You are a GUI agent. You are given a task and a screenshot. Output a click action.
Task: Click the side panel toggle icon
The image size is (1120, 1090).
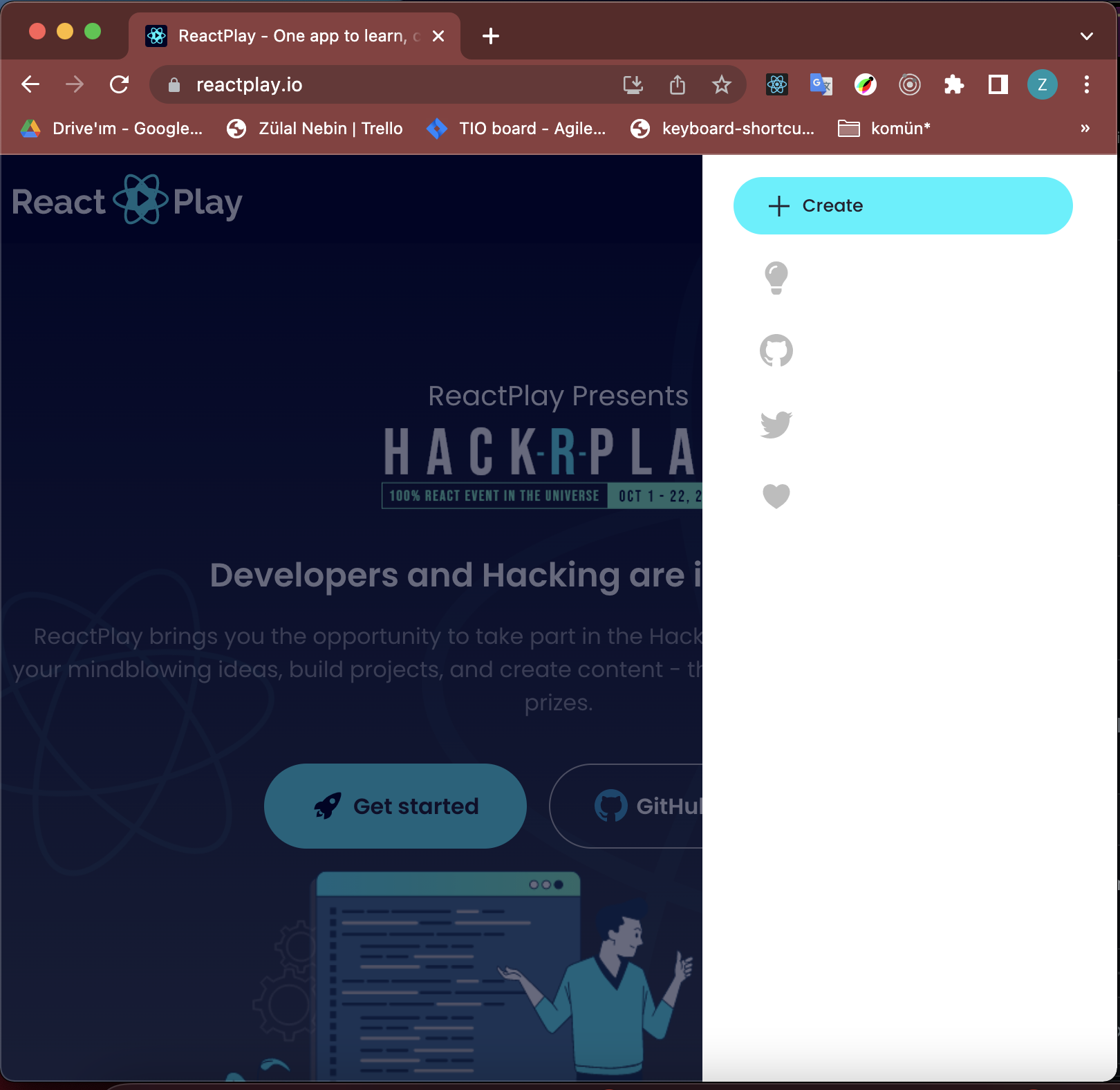[x=998, y=84]
